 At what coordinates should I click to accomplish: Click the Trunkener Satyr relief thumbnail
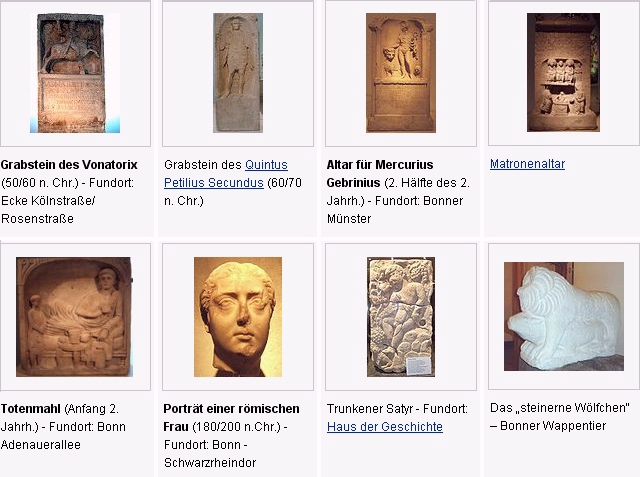pyautogui.click(x=401, y=317)
